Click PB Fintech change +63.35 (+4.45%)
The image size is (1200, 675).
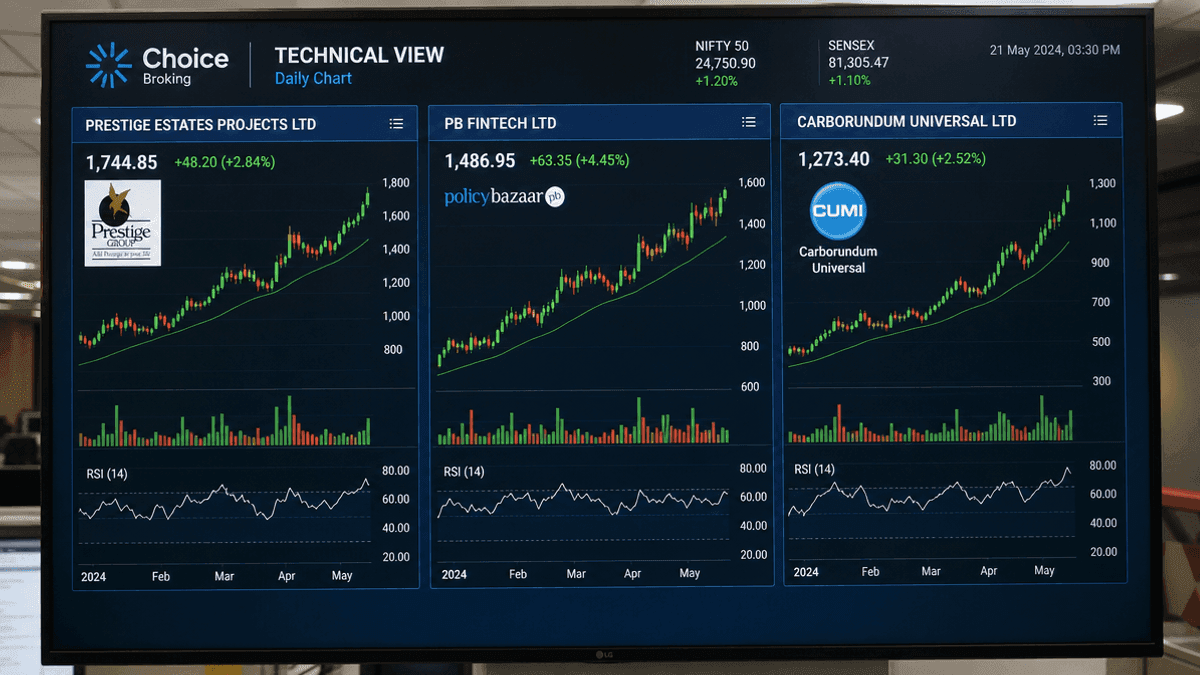click(580, 160)
